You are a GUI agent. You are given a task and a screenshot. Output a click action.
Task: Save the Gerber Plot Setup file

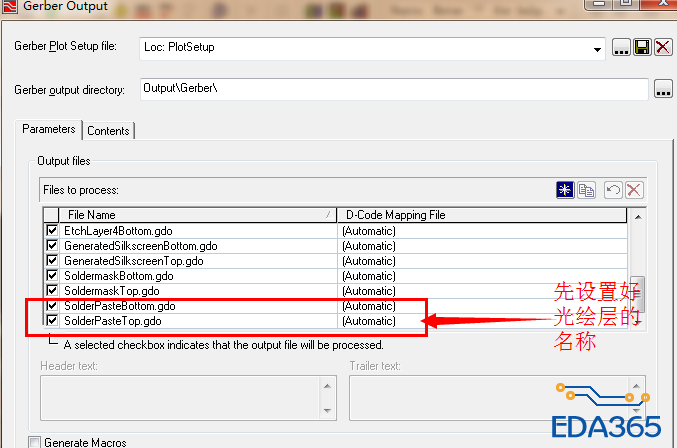(642, 47)
